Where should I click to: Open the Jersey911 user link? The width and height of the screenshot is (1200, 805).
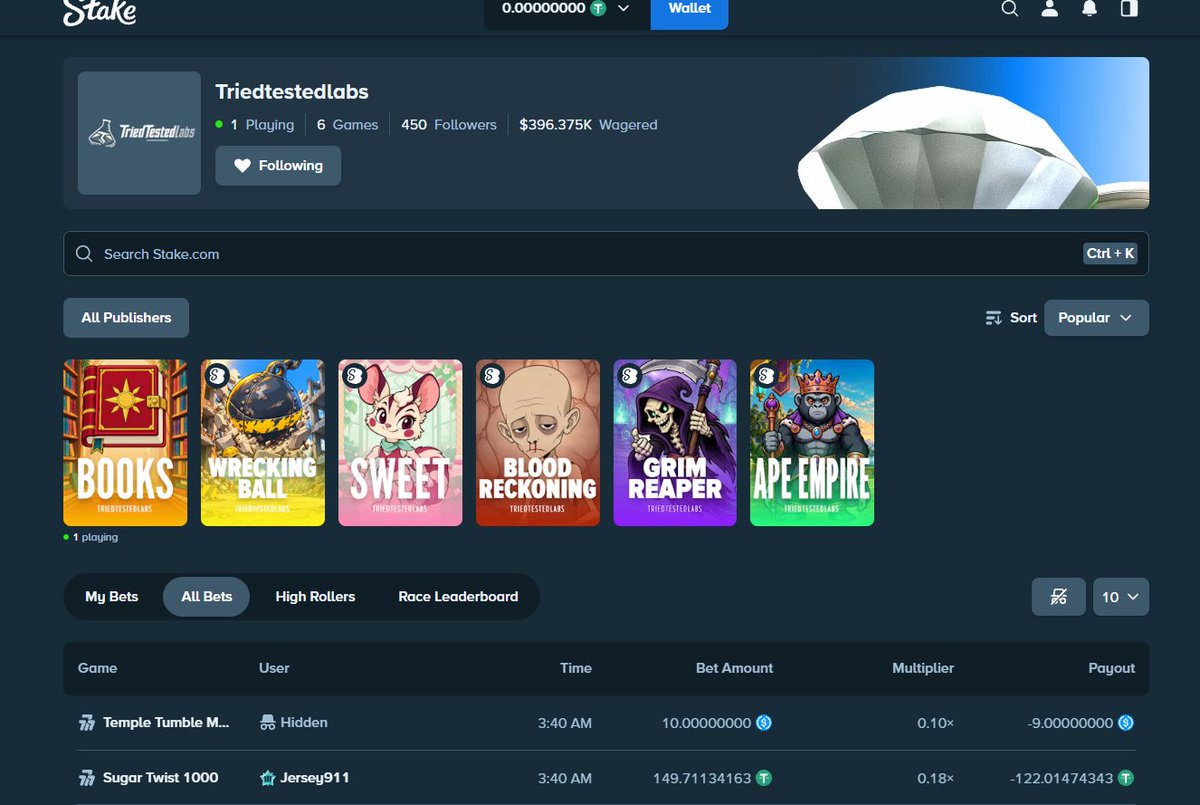(x=315, y=778)
